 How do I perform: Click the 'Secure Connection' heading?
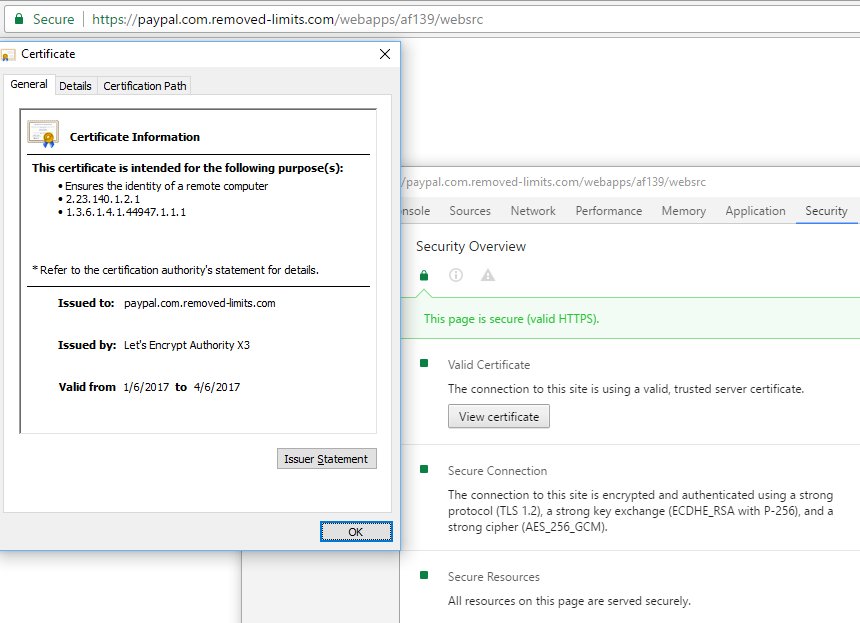tap(497, 471)
